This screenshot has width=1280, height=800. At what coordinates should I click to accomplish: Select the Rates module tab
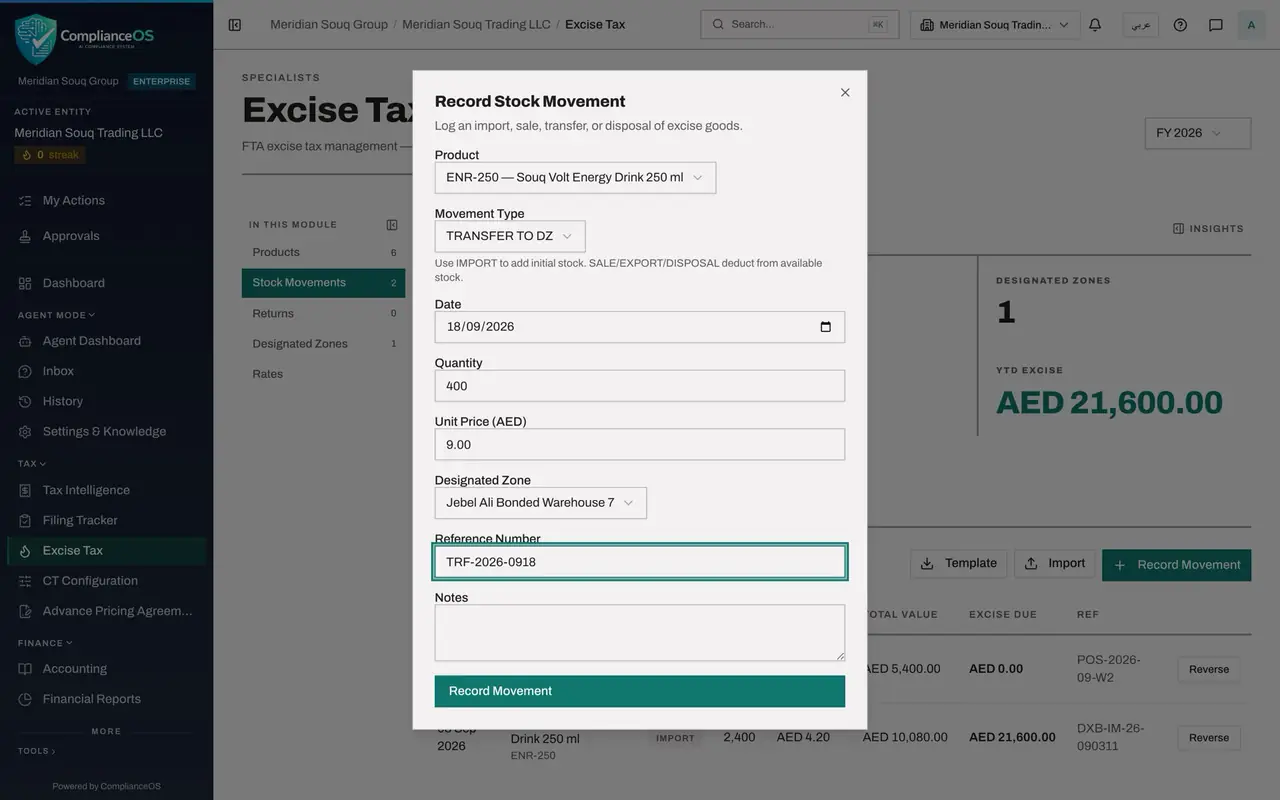(x=323, y=374)
